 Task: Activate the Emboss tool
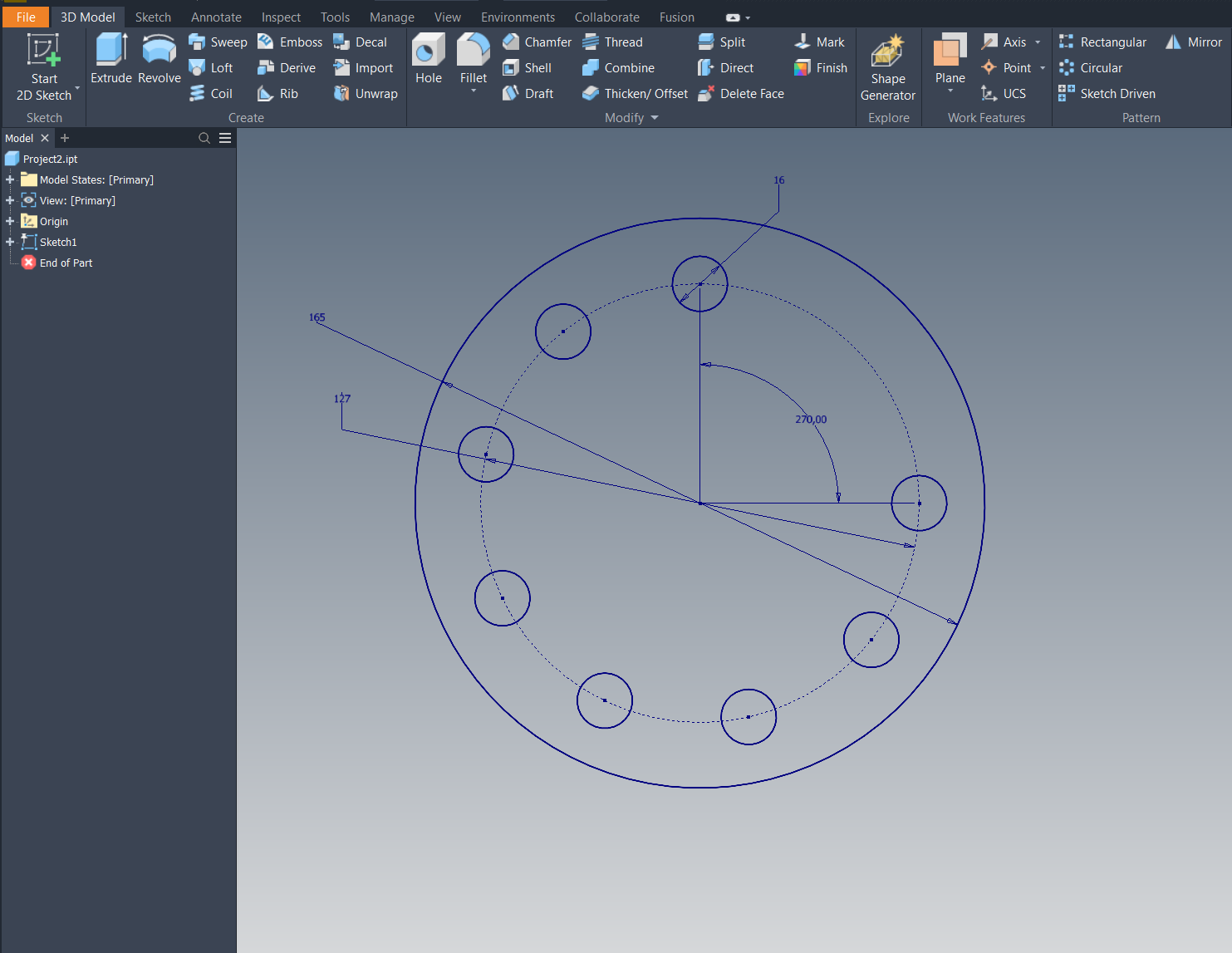(x=290, y=42)
